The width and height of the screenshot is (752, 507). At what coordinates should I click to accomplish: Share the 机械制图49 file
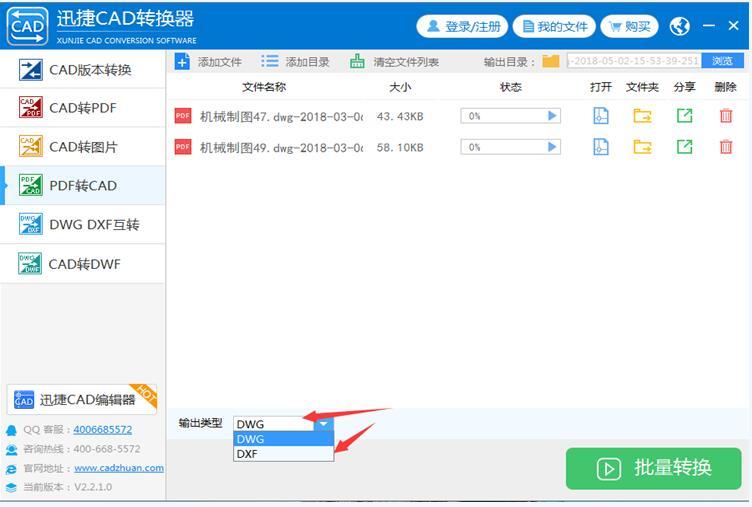point(684,147)
